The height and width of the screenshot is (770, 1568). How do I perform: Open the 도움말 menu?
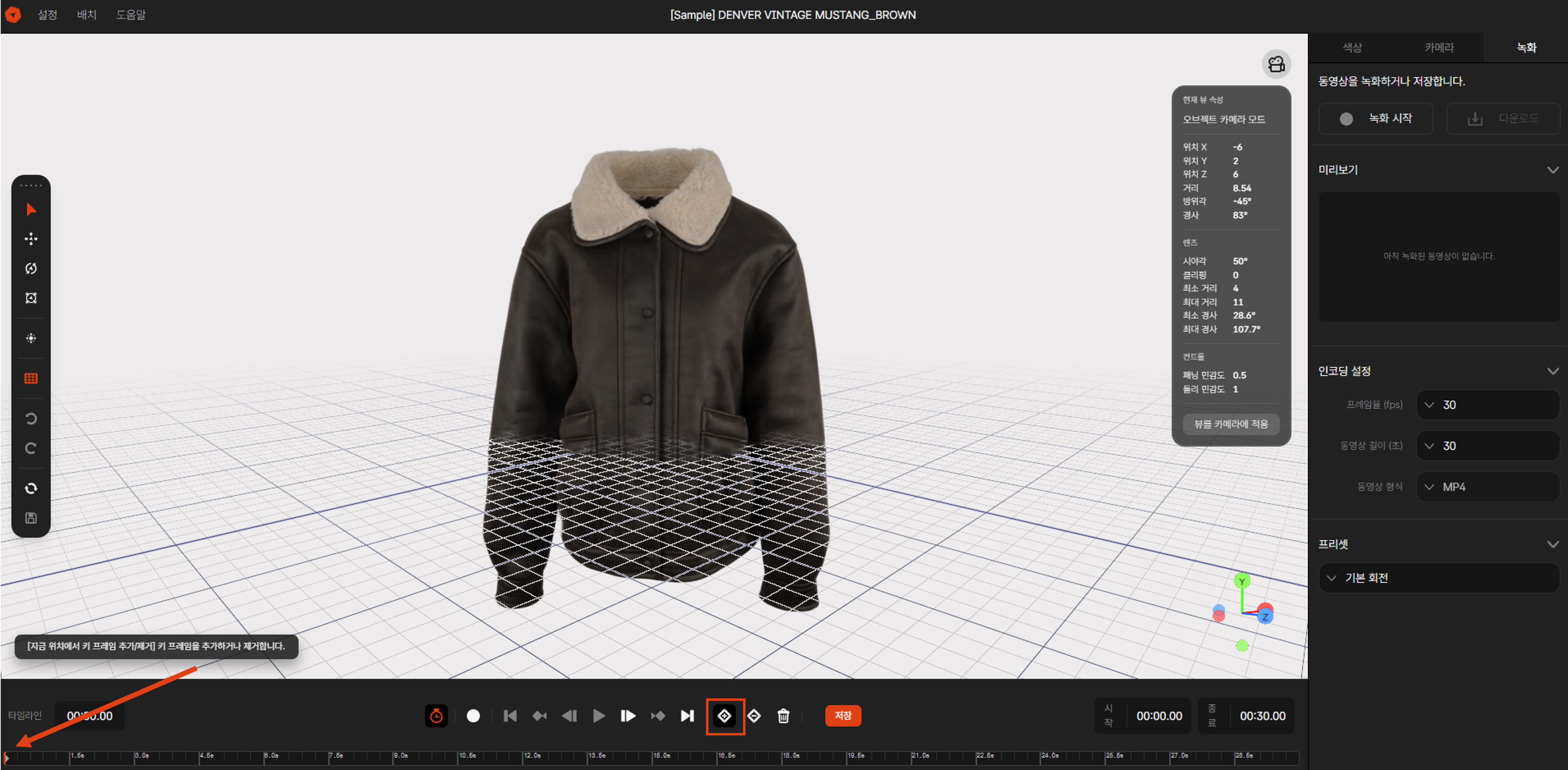click(131, 14)
